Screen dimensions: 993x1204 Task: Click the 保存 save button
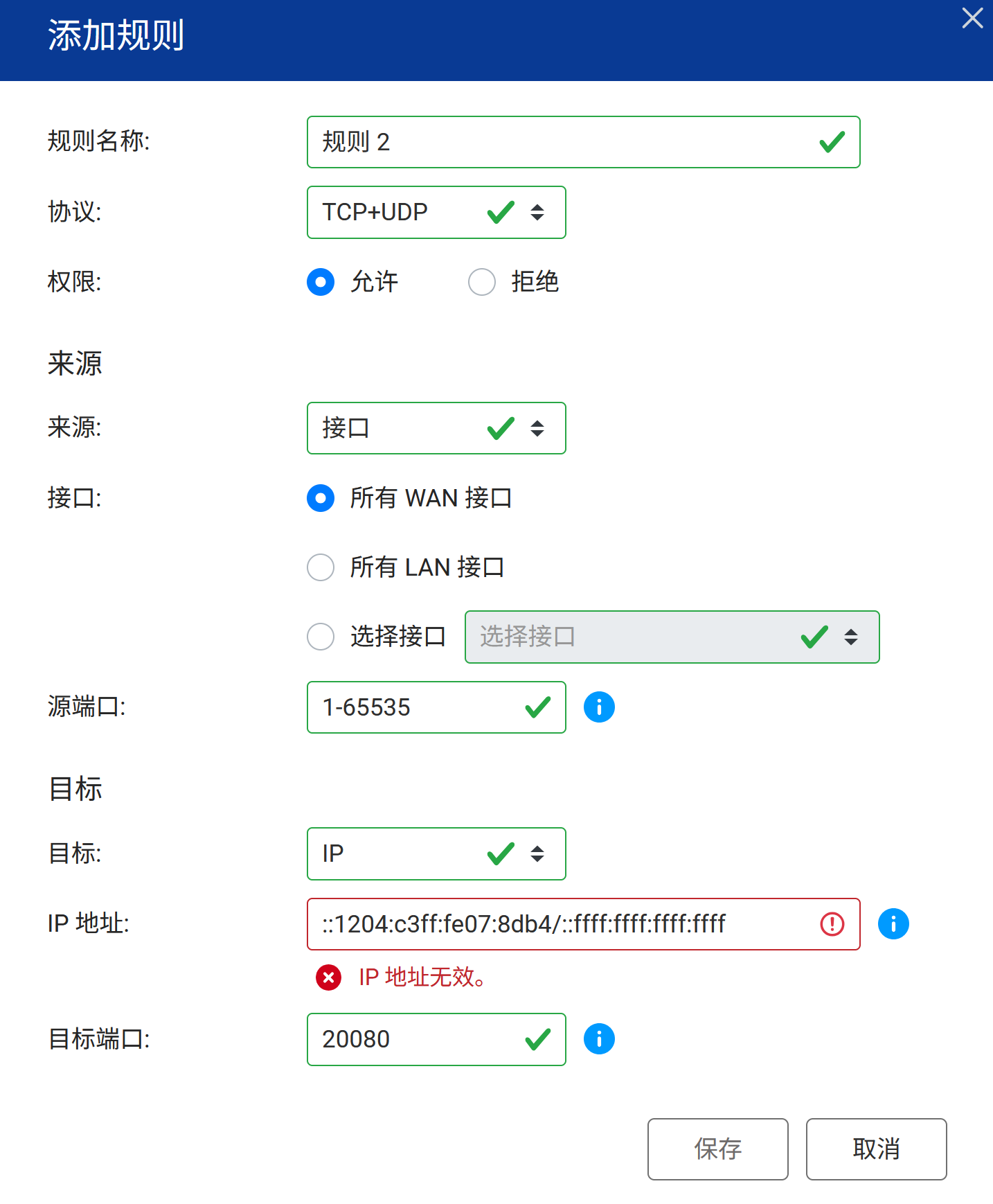[x=717, y=1149]
